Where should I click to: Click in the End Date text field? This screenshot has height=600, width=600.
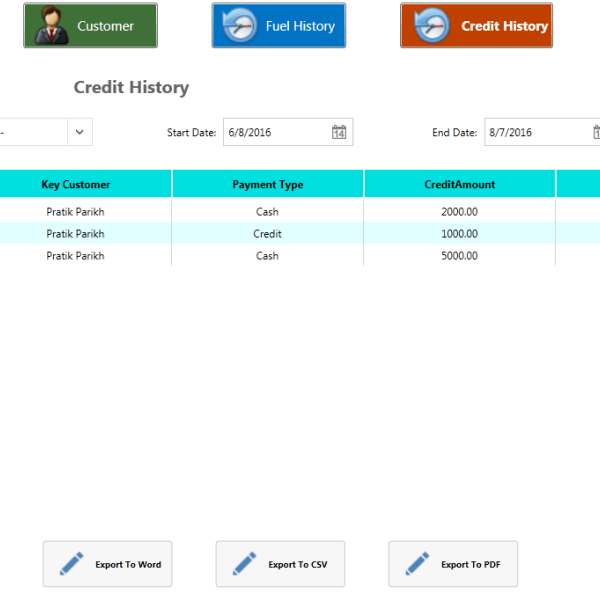[535, 132]
